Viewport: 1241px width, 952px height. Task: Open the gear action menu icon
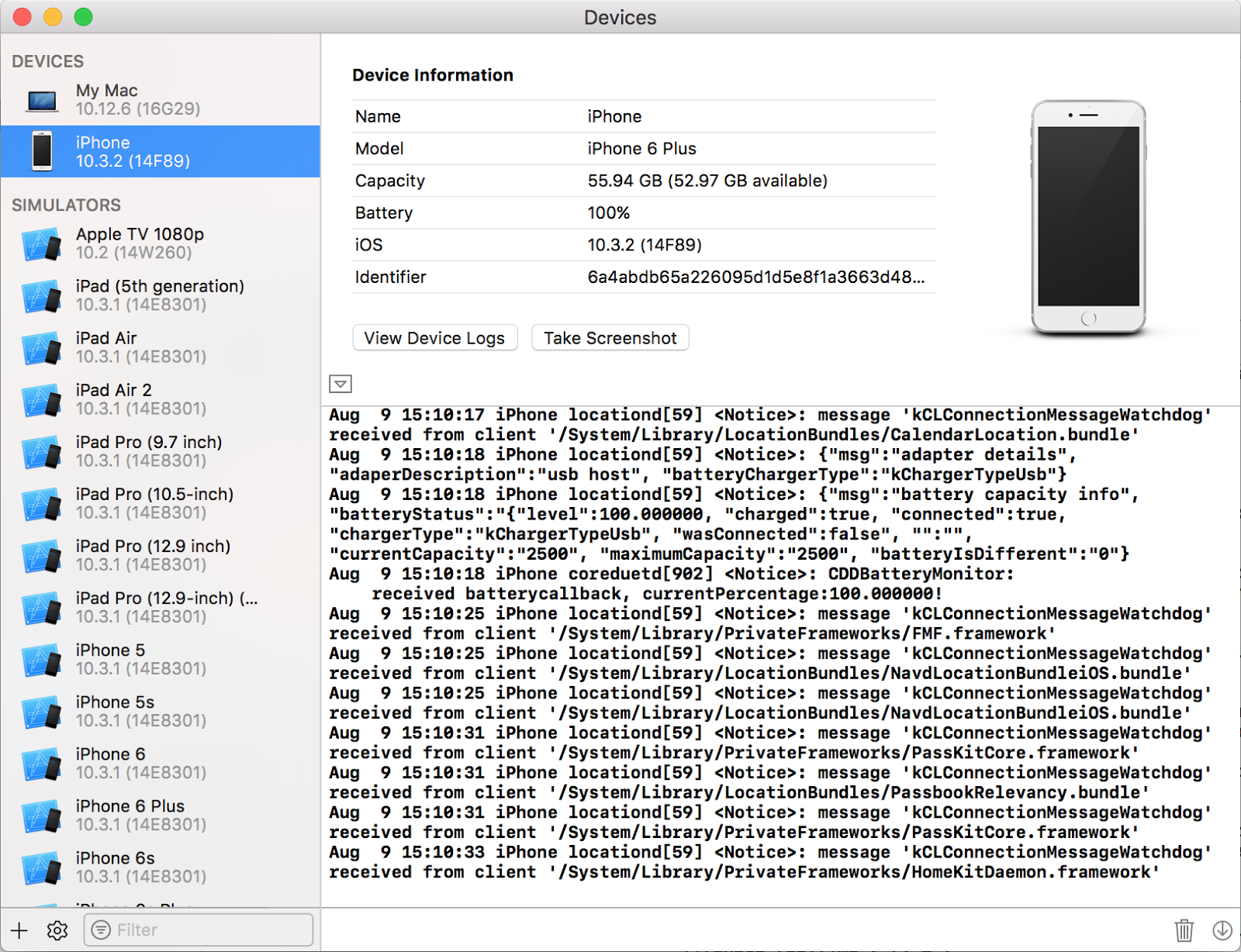pyautogui.click(x=57, y=930)
